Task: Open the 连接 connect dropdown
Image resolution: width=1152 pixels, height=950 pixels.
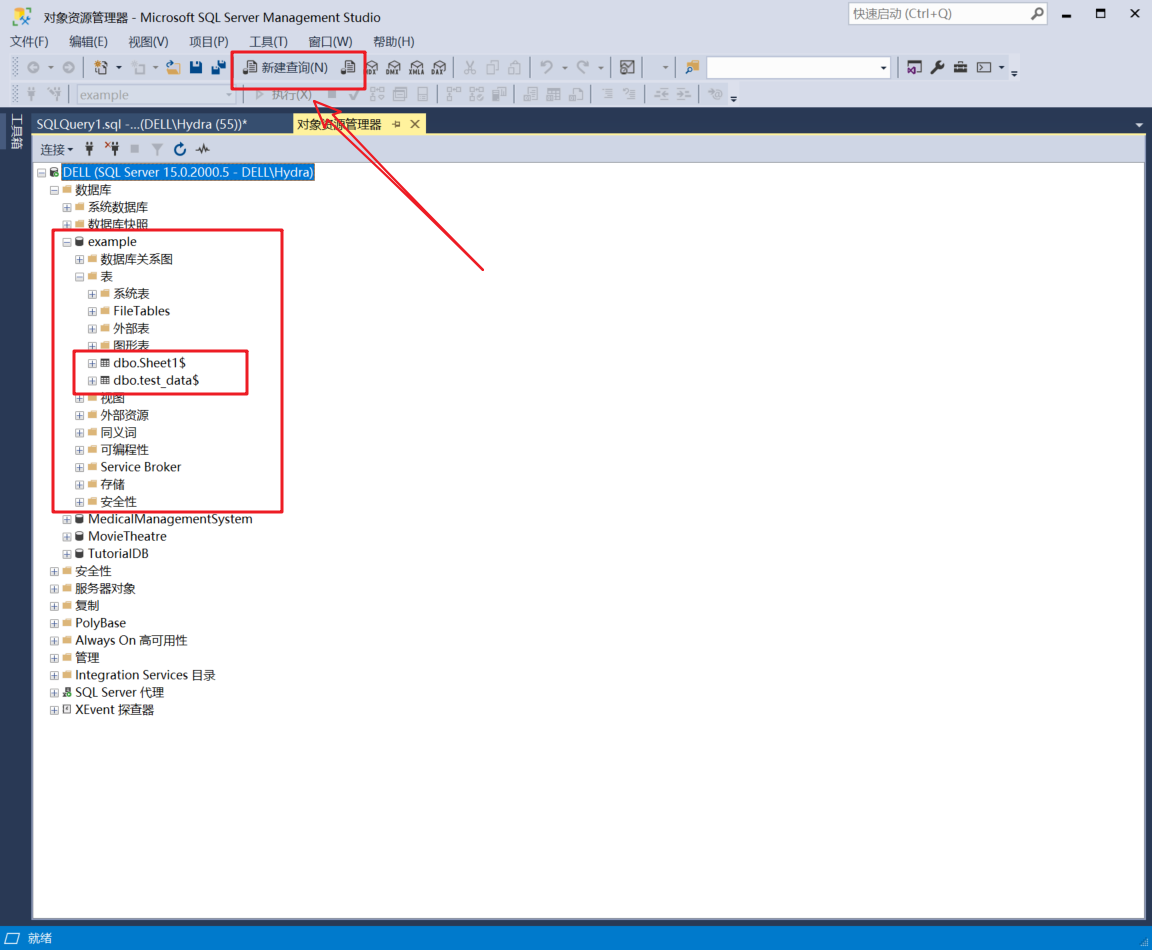Action: 57,149
